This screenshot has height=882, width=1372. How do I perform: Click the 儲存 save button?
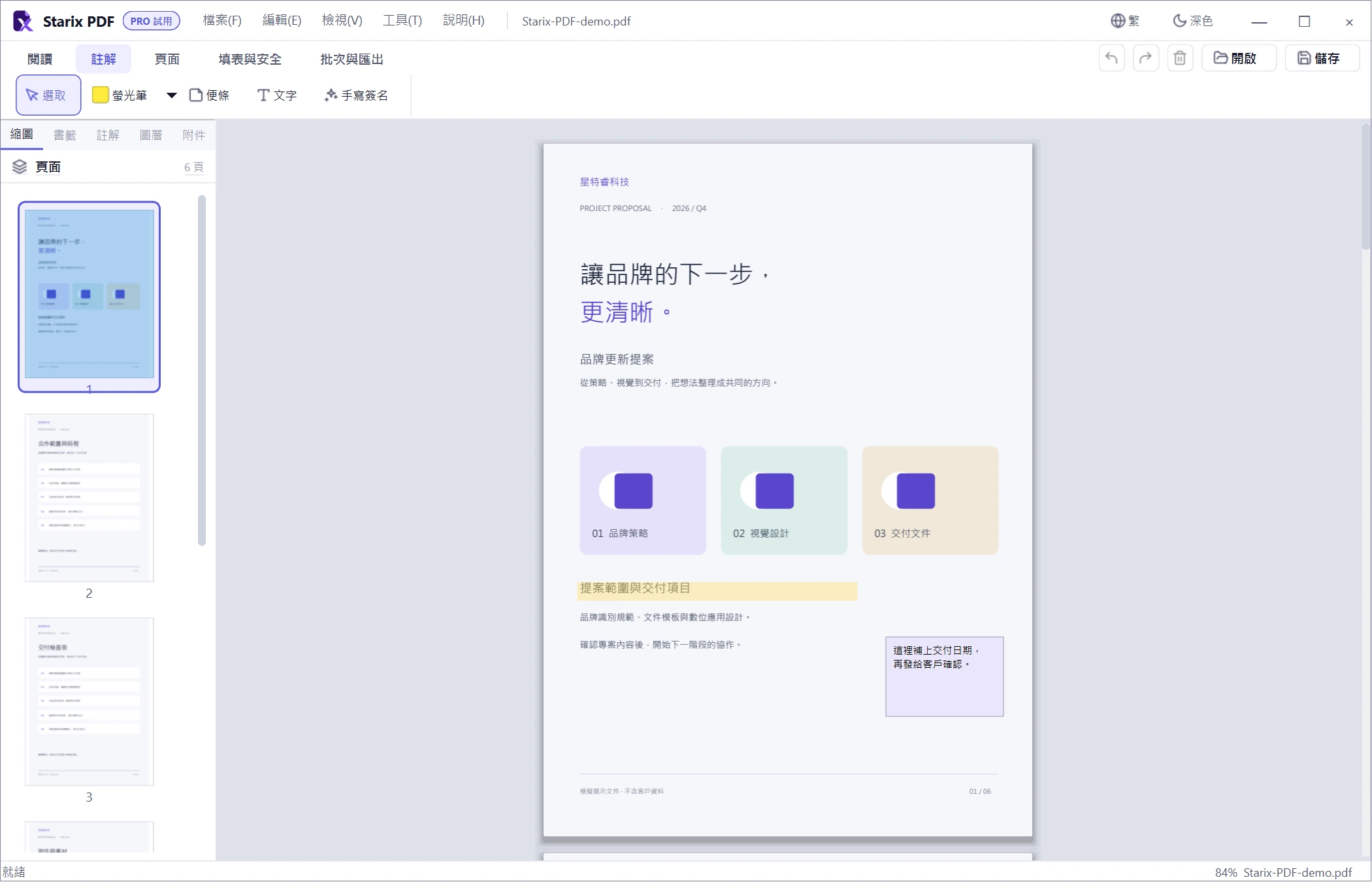click(x=1322, y=58)
